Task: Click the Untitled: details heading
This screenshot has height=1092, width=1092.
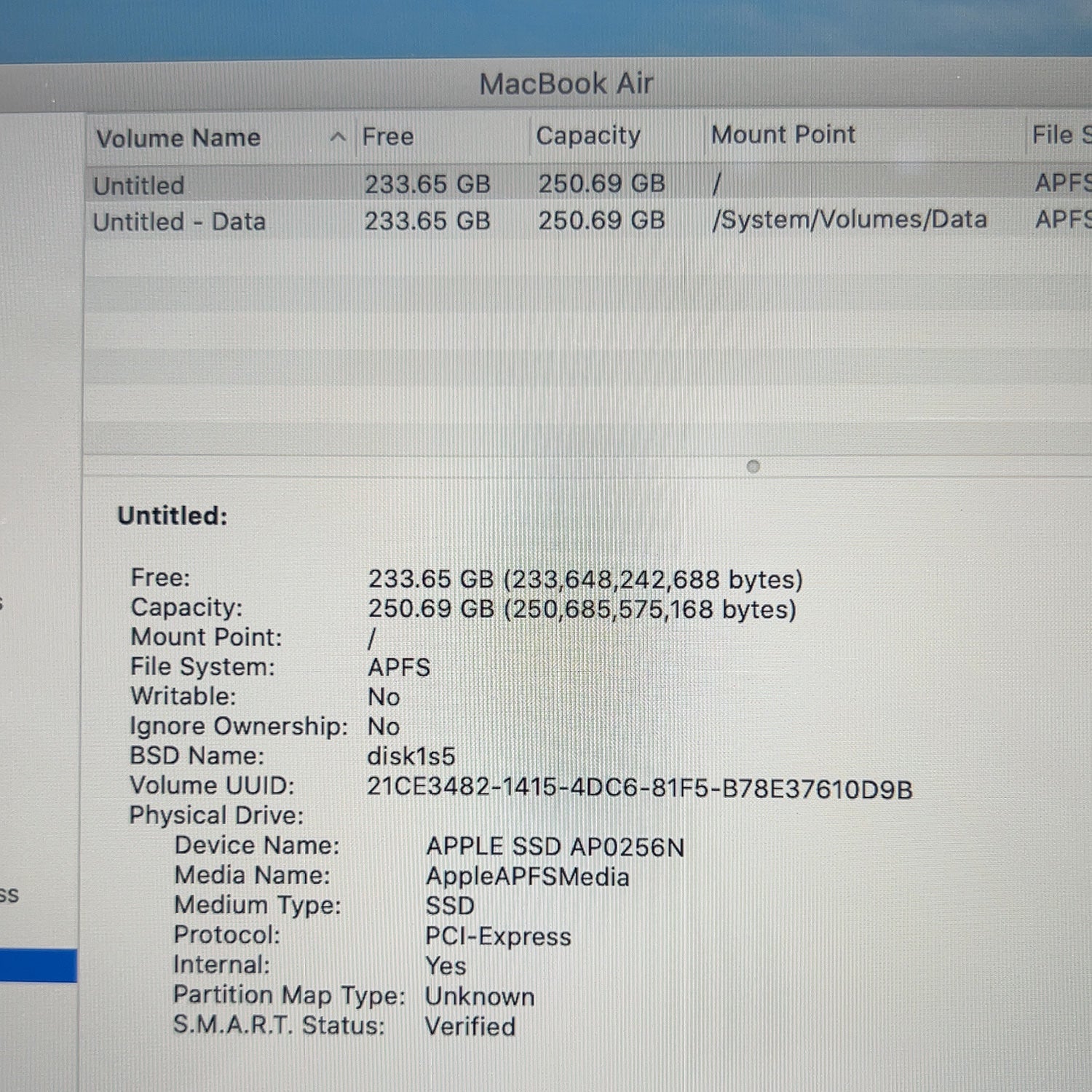Action: 173,515
